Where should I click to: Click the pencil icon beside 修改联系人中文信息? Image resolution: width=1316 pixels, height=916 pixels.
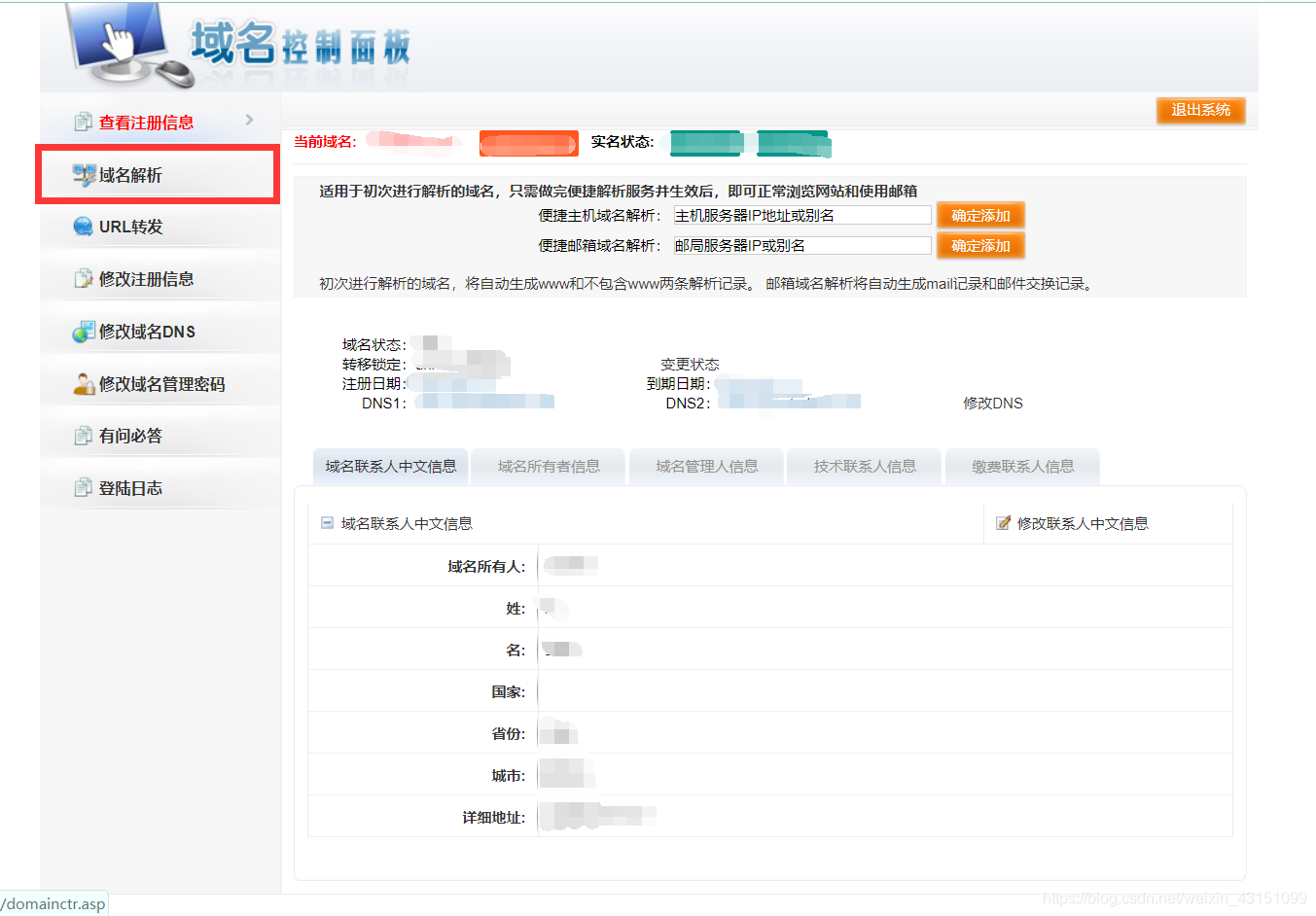point(1003,522)
